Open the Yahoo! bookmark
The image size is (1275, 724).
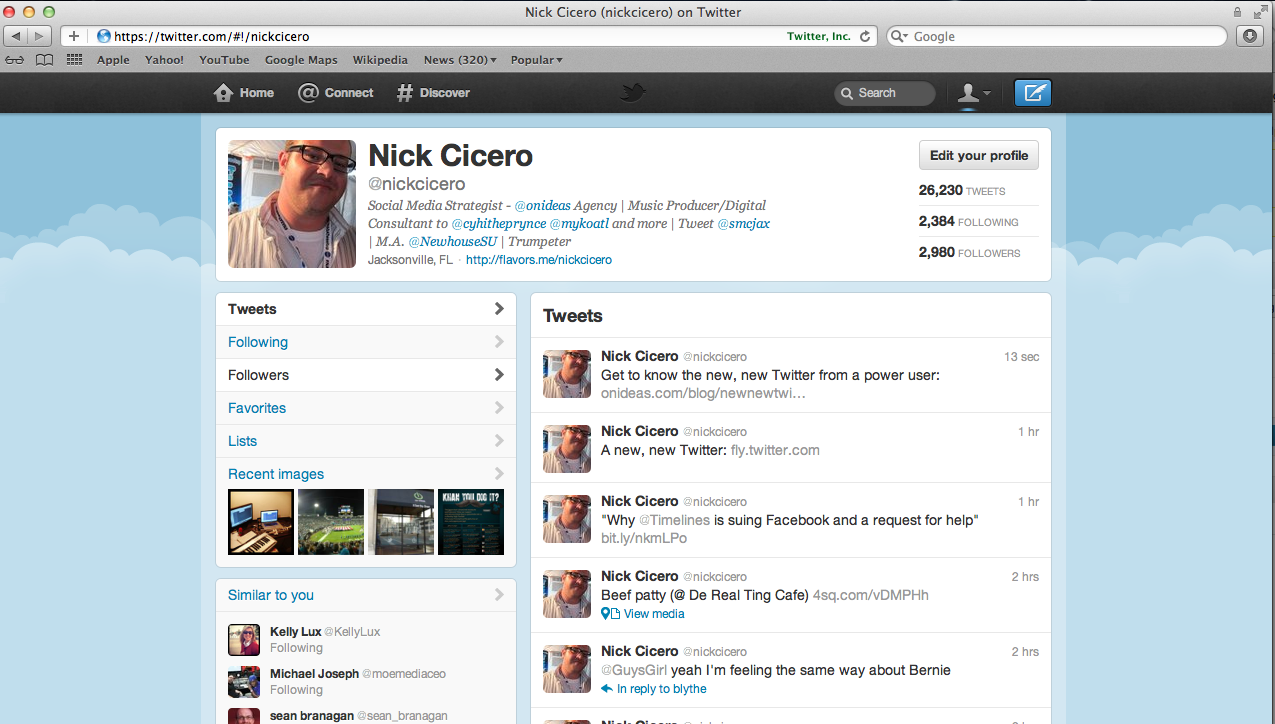(164, 60)
